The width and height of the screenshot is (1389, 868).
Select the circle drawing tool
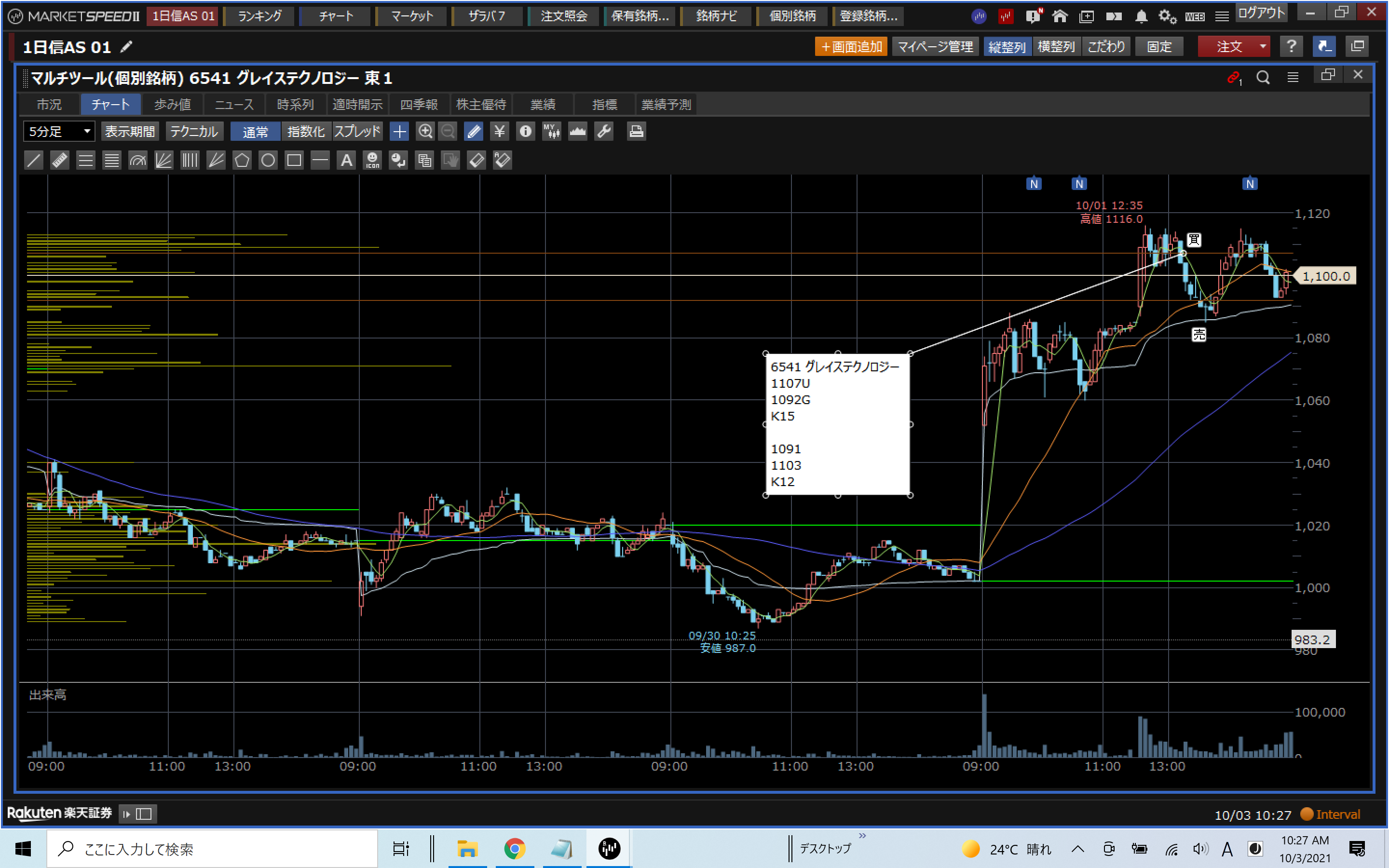coord(268,160)
